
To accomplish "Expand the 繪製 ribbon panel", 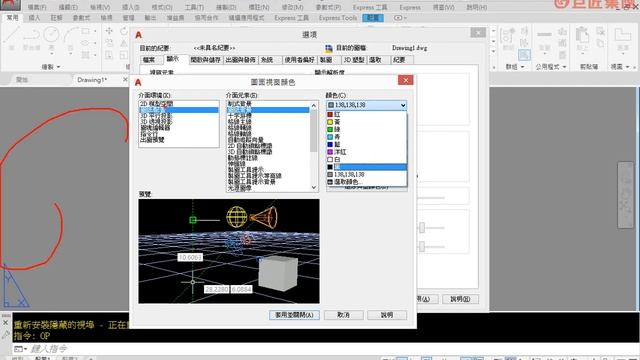I will pos(51,67).
